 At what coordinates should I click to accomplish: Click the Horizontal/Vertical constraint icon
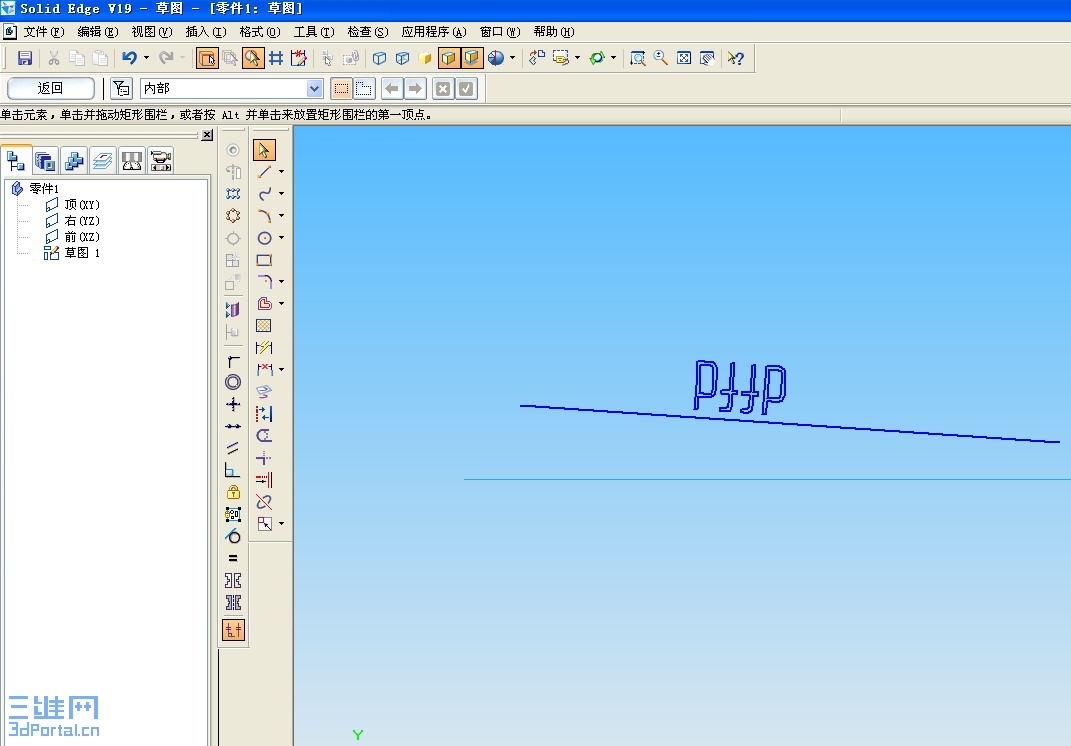233,404
